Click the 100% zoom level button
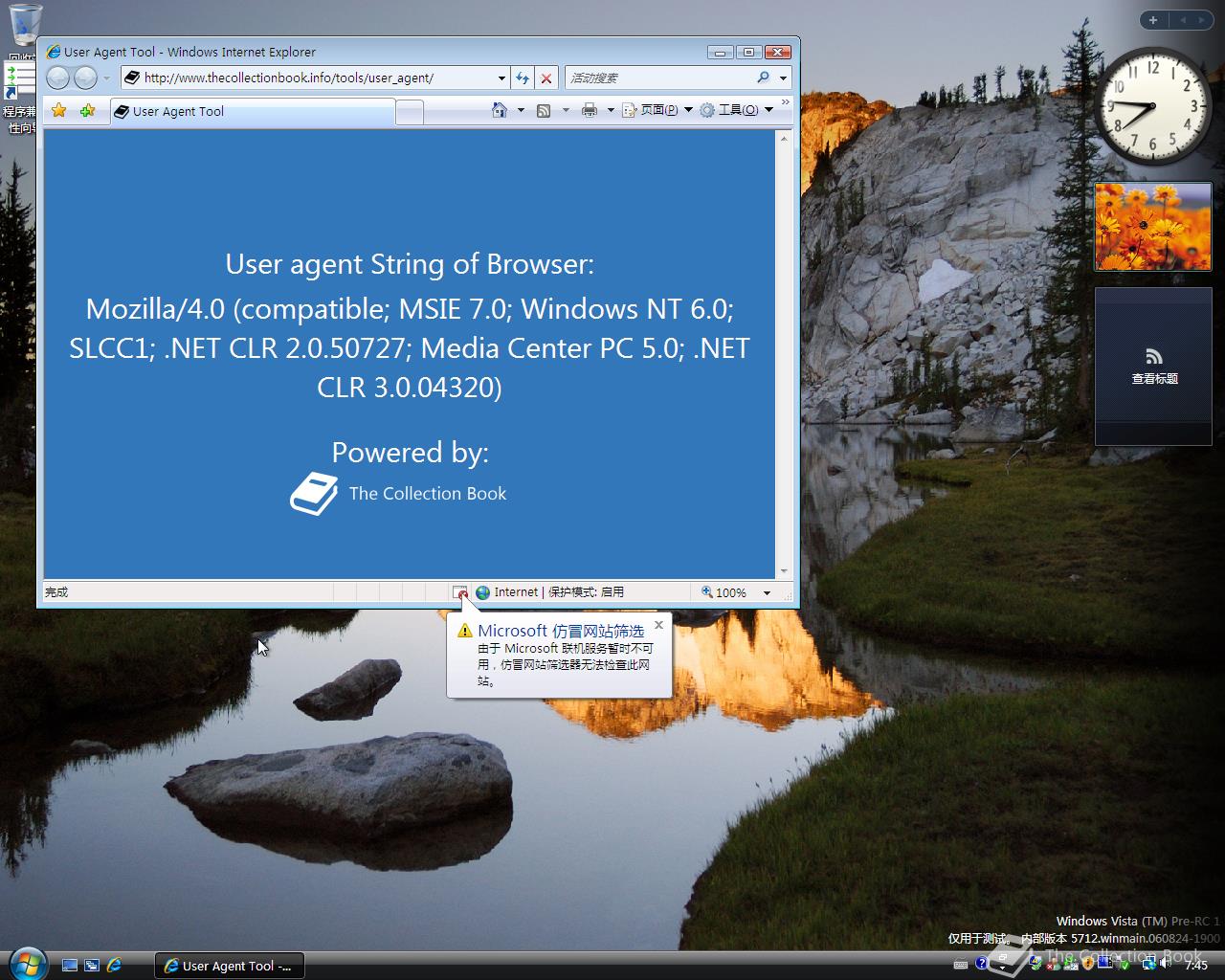The image size is (1225, 980). (724, 592)
